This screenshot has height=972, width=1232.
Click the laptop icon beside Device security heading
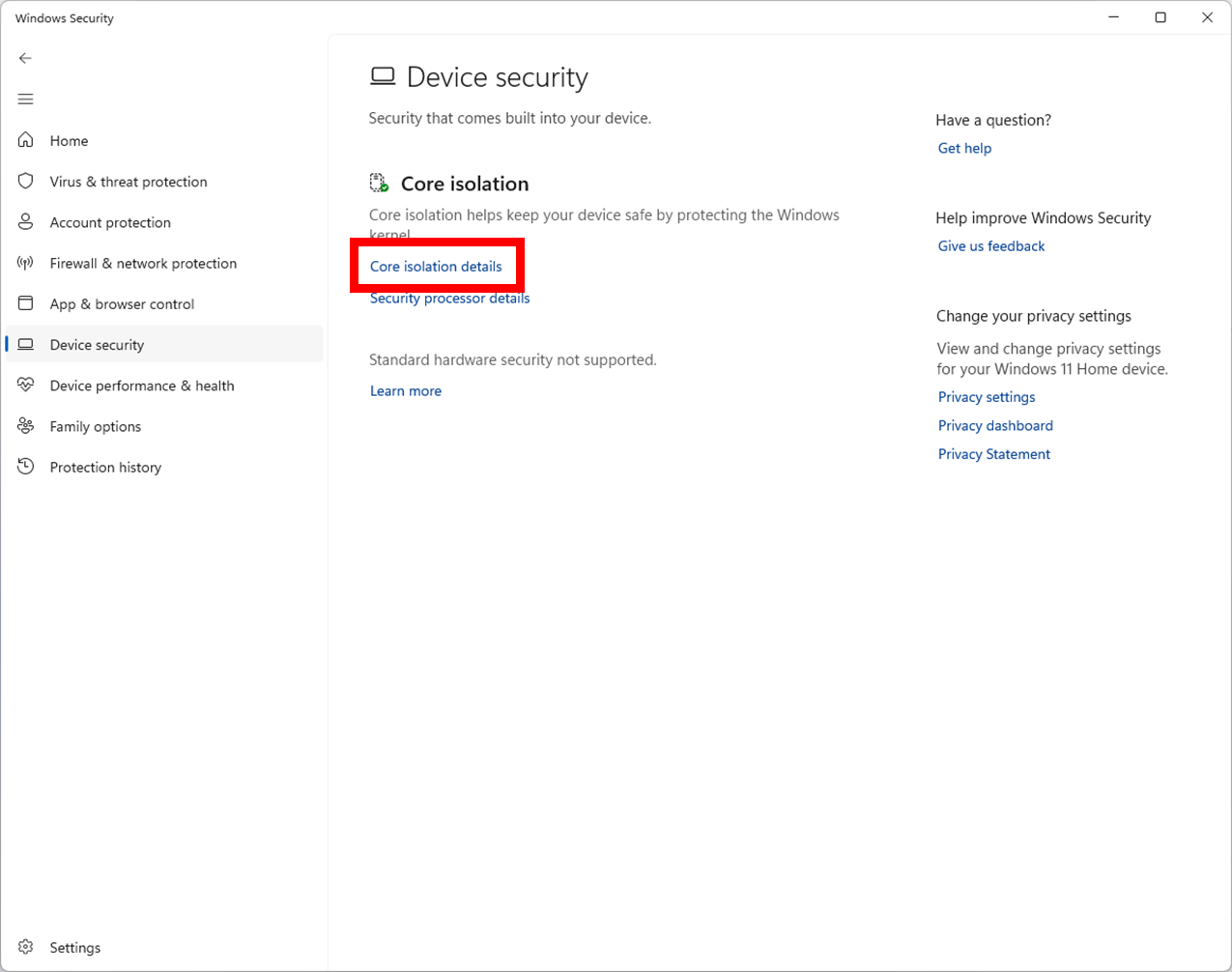click(x=383, y=76)
